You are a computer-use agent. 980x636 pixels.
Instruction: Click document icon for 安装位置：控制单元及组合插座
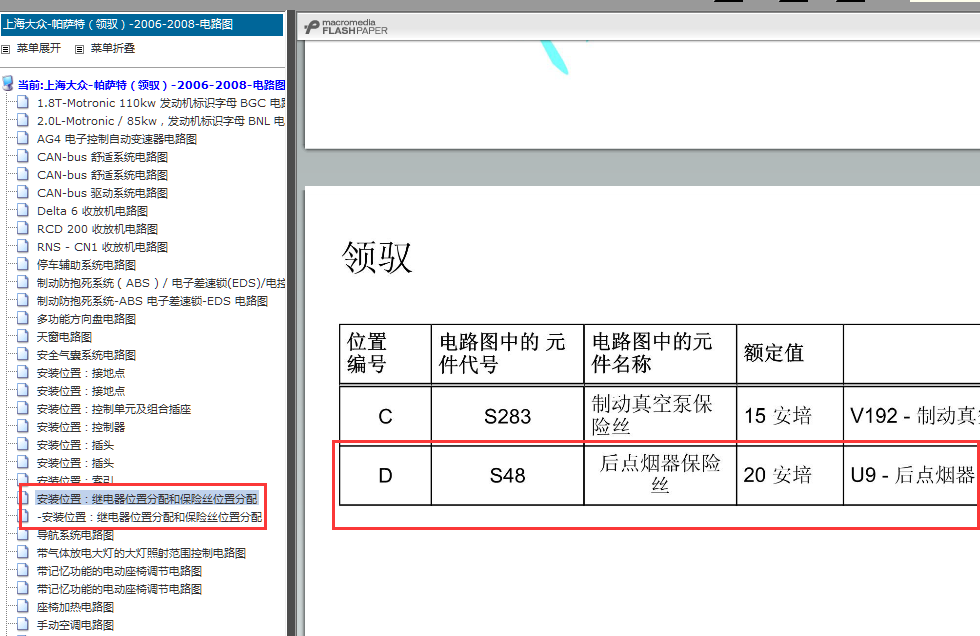click(23, 408)
